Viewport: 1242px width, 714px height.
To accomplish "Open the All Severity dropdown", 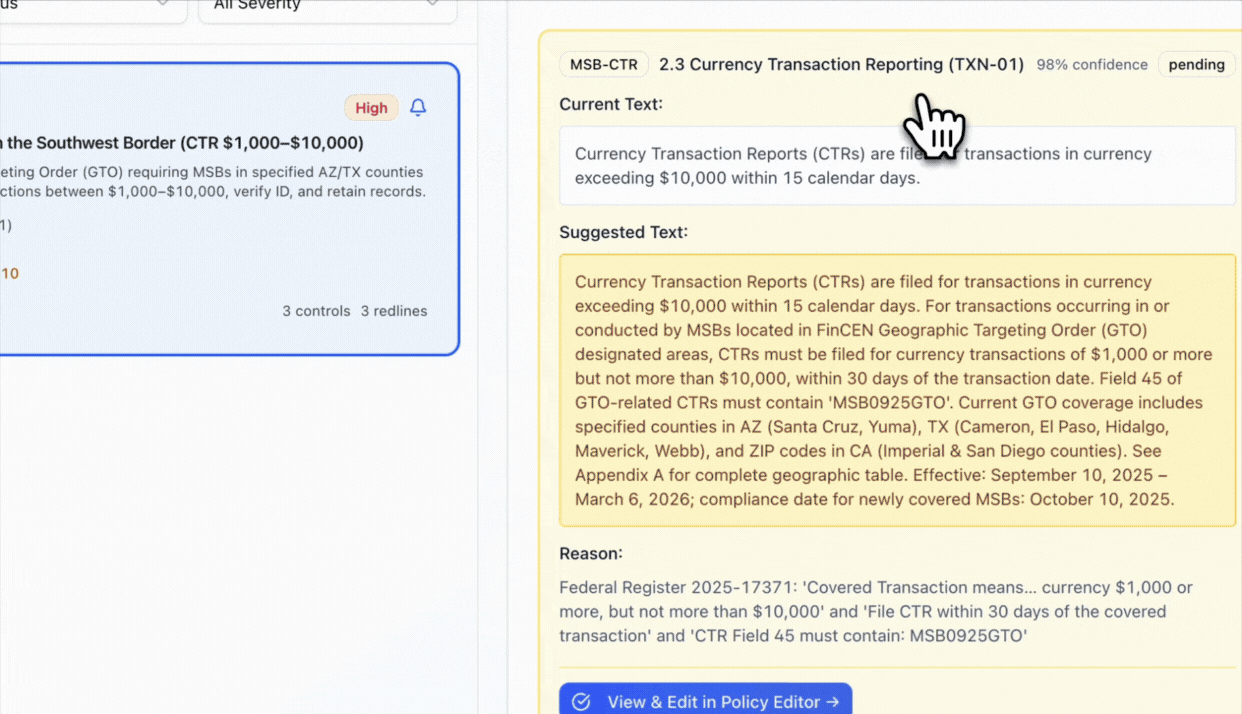I will 327,6.
